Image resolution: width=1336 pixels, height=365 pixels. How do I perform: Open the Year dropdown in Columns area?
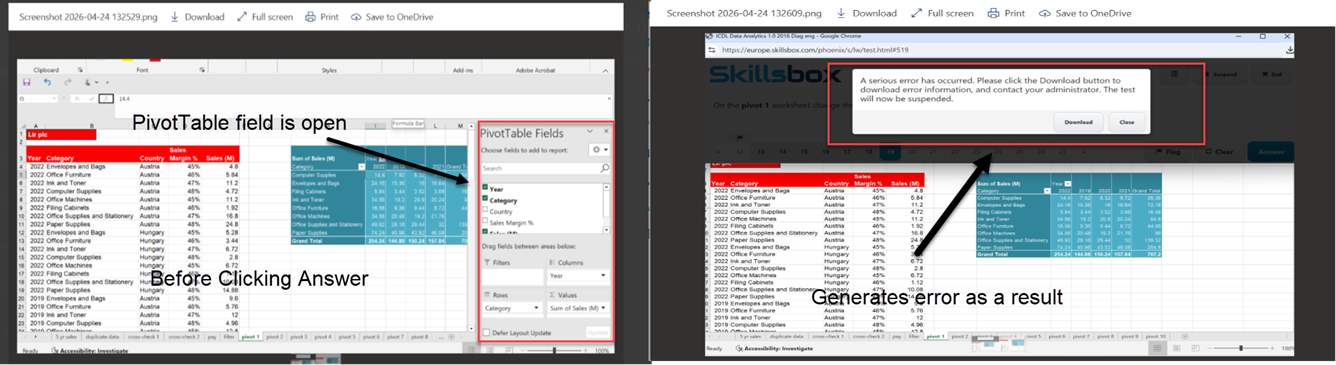point(603,275)
